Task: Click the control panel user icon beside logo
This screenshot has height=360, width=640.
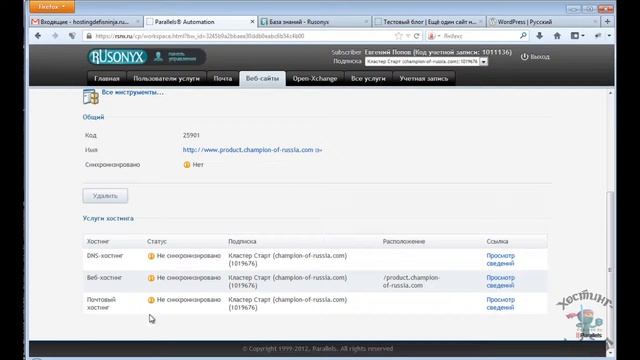Action: tap(158, 56)
